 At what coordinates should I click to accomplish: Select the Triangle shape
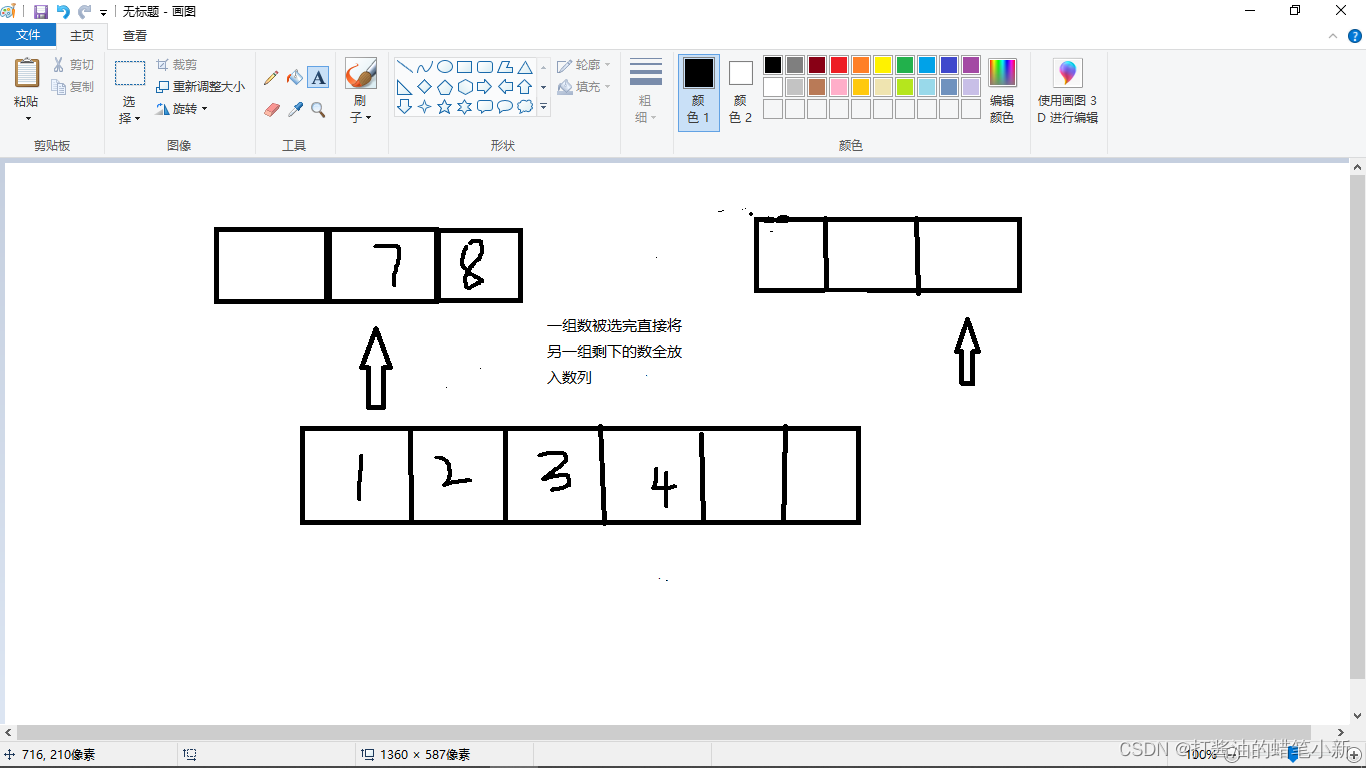click(x=524, y=67)
